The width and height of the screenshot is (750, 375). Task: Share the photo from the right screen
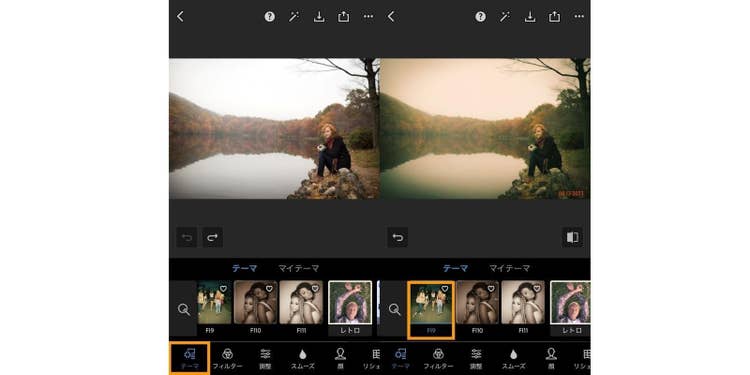(x=554, y=17)
